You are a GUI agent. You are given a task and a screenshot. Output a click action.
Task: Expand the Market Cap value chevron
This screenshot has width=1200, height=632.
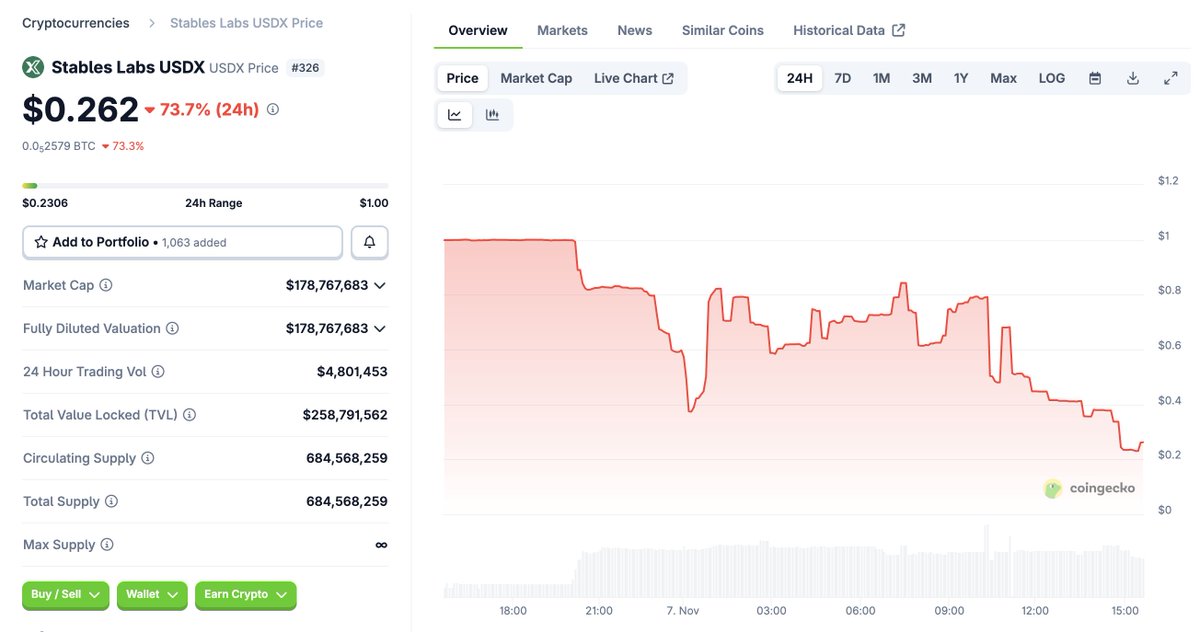click(379, 285)
